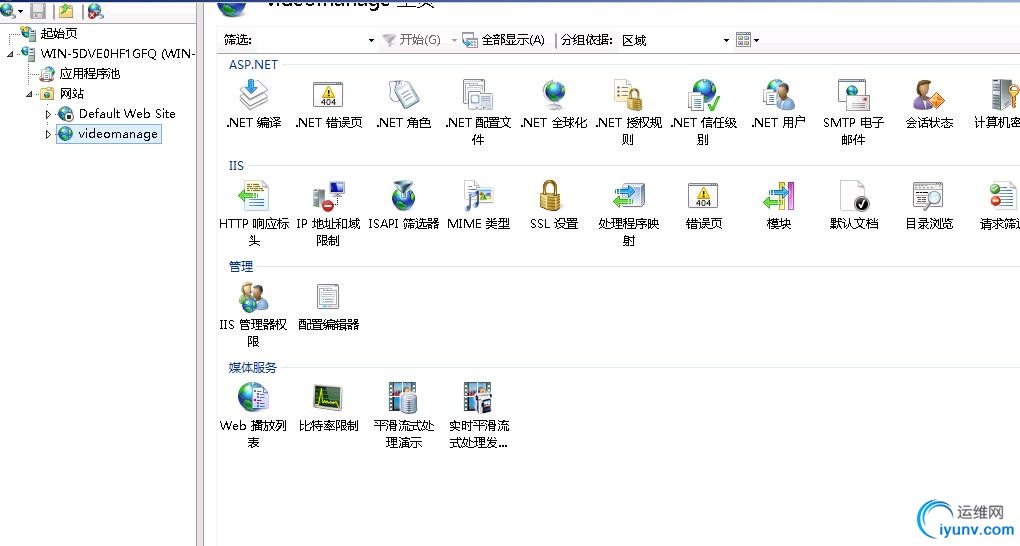The width and height of the screenshot is (1020, 546).
Task: Open the Web 播放列表 feature
Action: coord(253,415)
